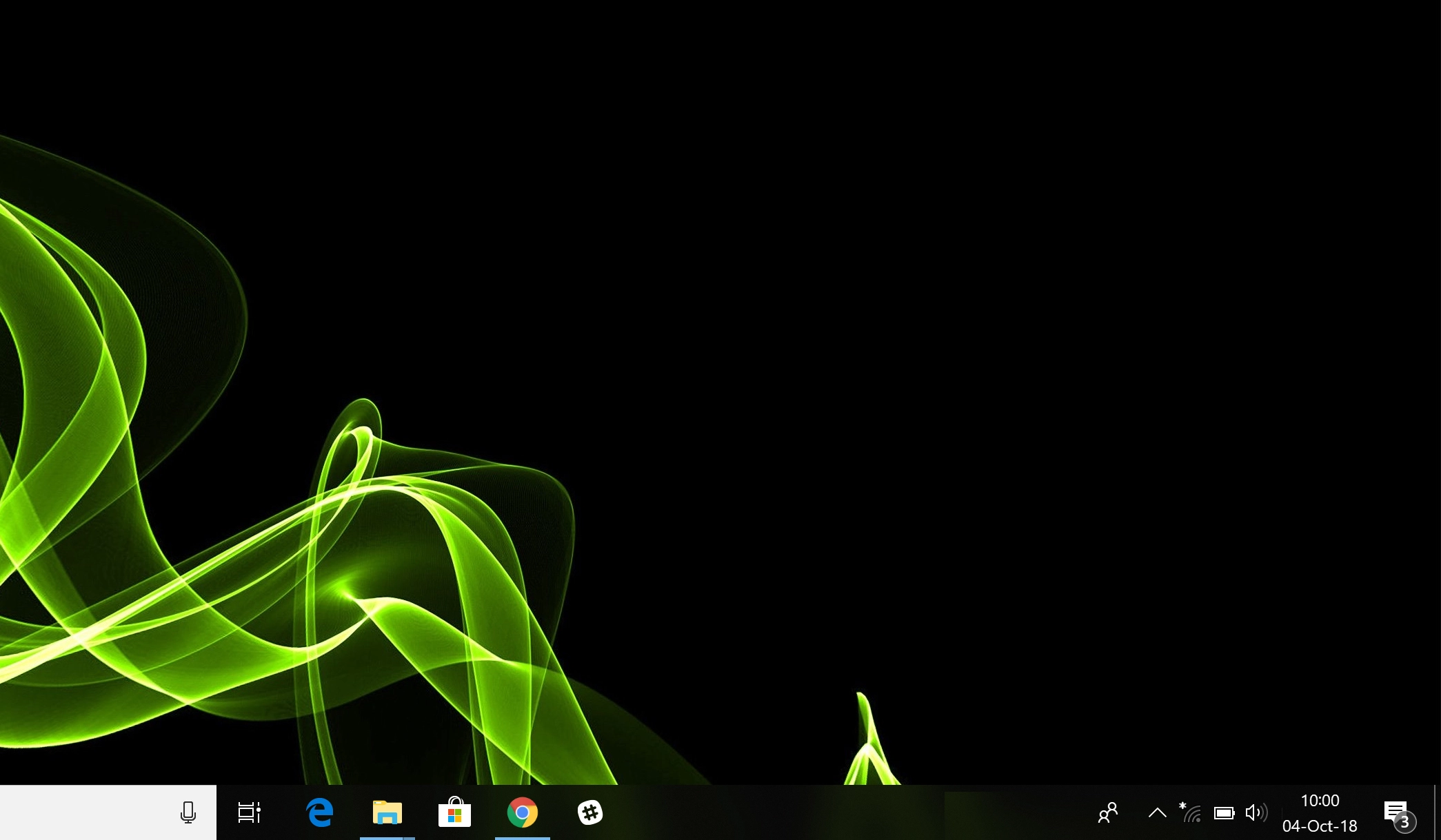Screen dimensions: 1441x840
Task: Select the date 04-Oct-18 in the tray
Action: pos(1320,825)
